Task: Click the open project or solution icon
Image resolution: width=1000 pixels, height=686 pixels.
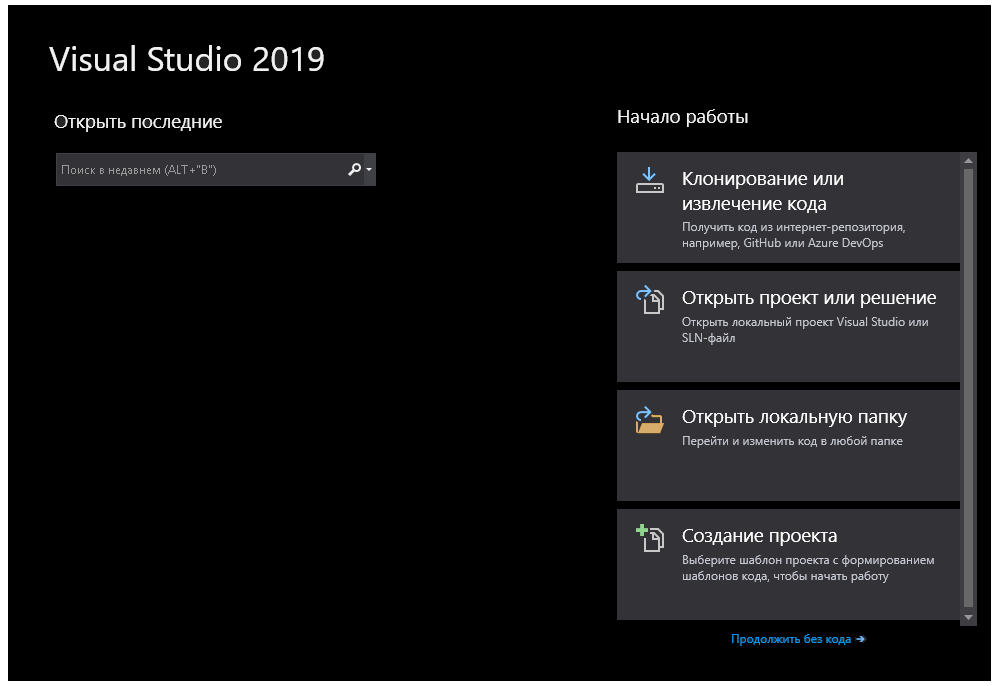Action: point(649,300)
